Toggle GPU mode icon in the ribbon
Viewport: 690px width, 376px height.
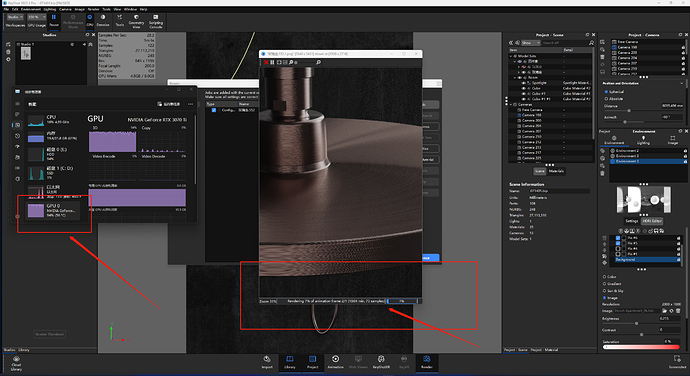[x=90, y=20]
